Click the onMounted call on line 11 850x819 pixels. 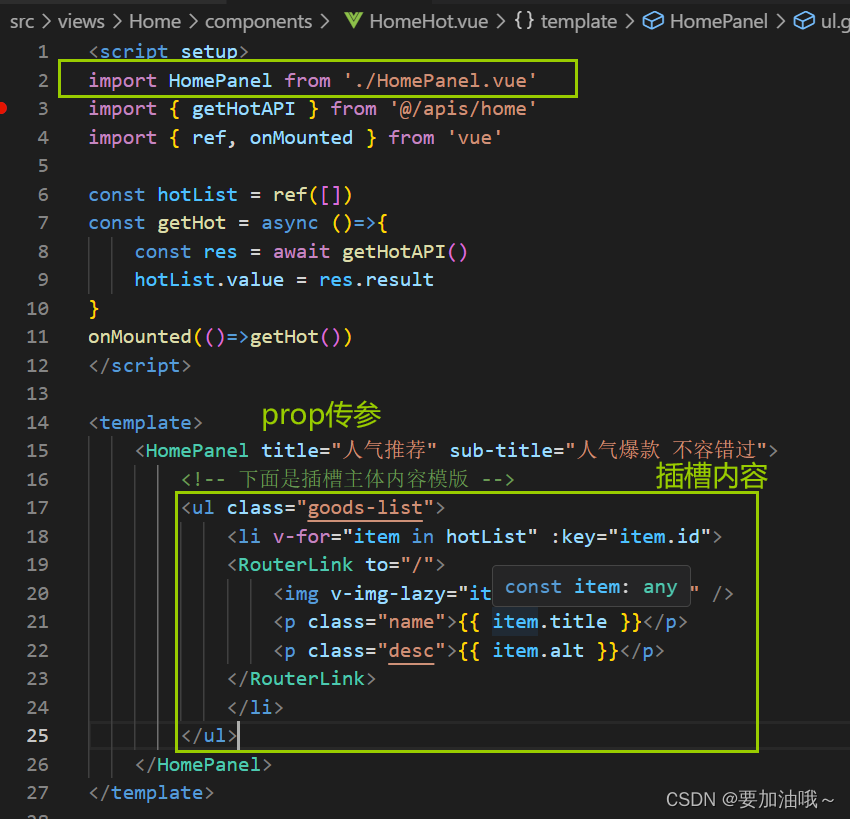[x=140, y=337]
